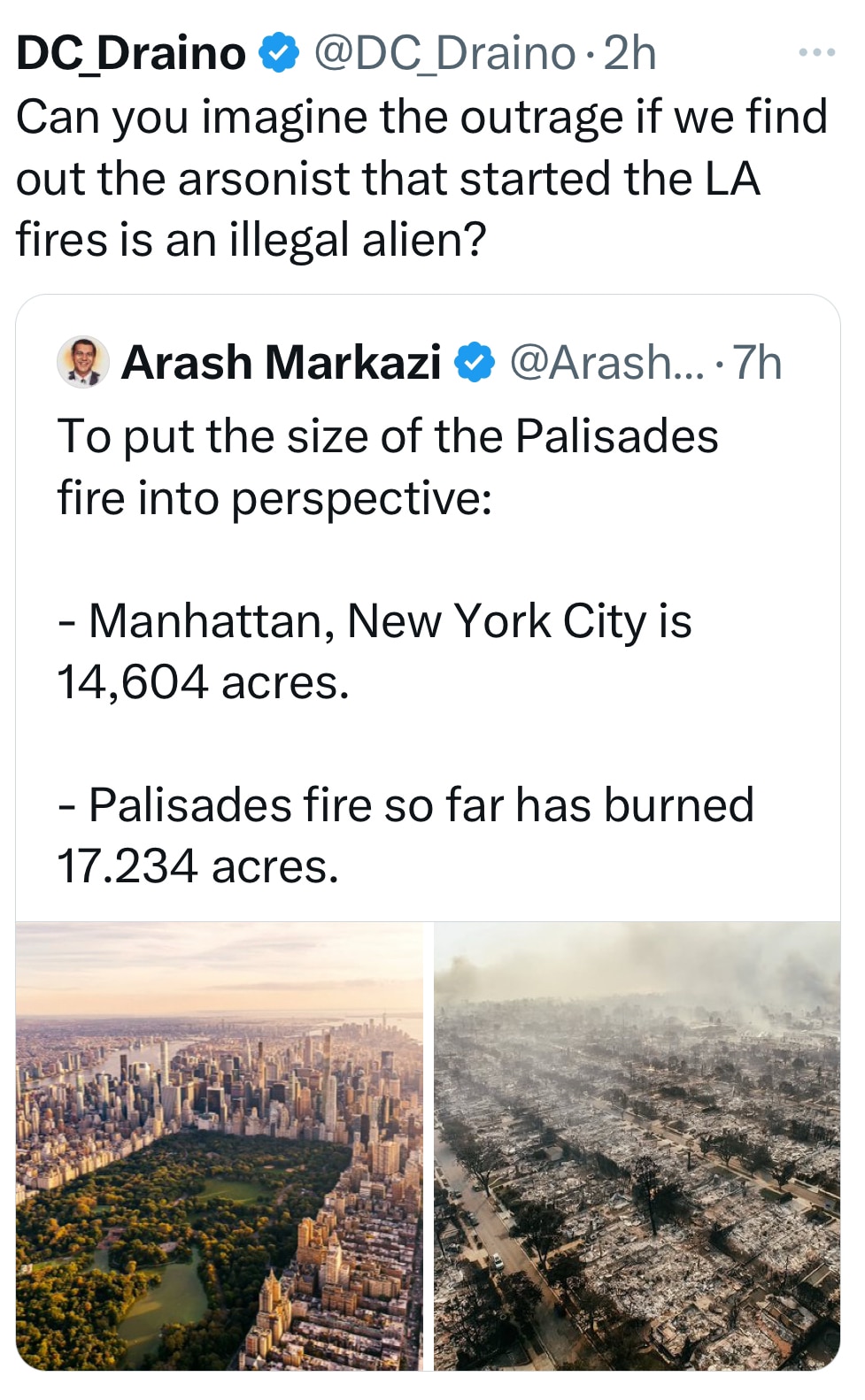Click the "17.234 acres." text
The width and height of the screenshot is (865, 1400).
click(x=198, y=866)
